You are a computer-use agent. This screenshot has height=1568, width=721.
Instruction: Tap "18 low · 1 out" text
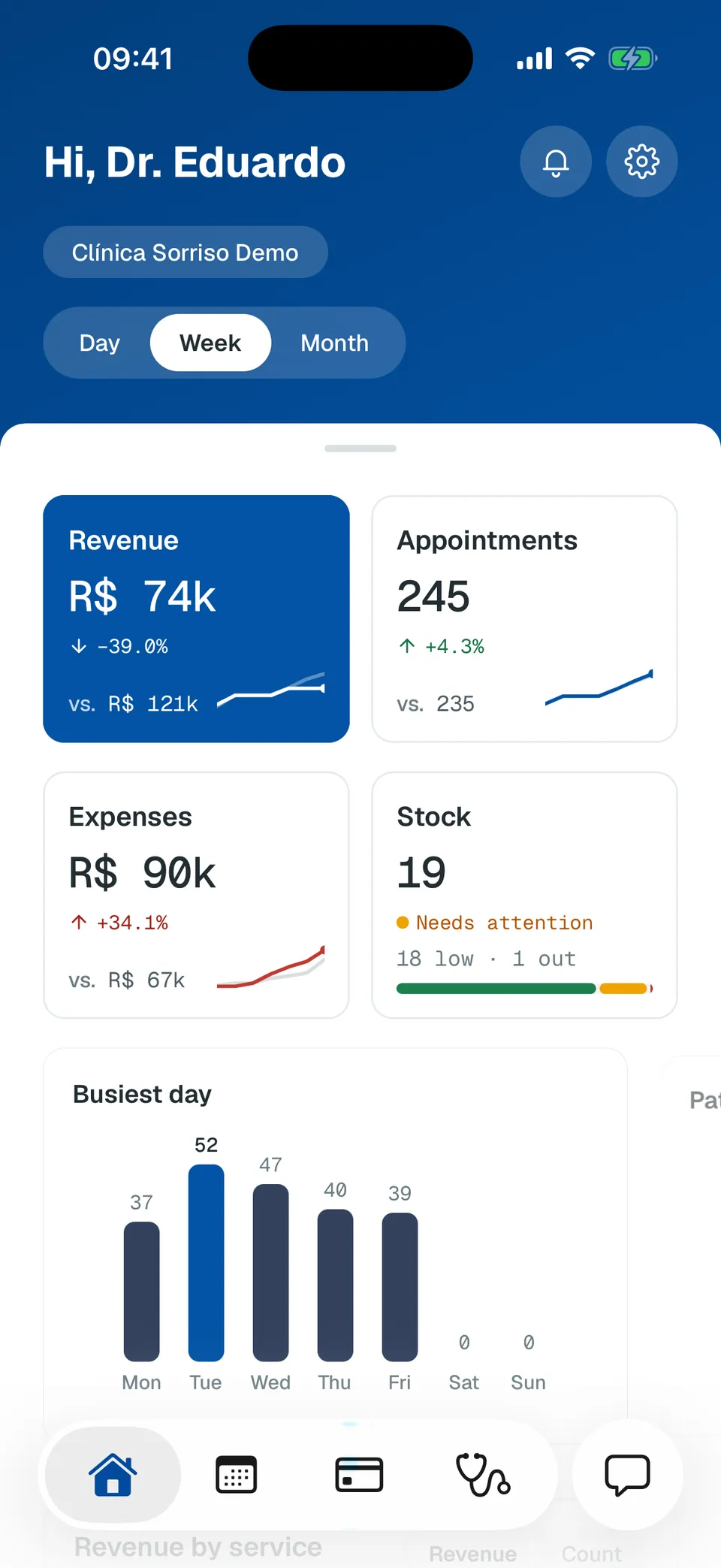[486, 959]
